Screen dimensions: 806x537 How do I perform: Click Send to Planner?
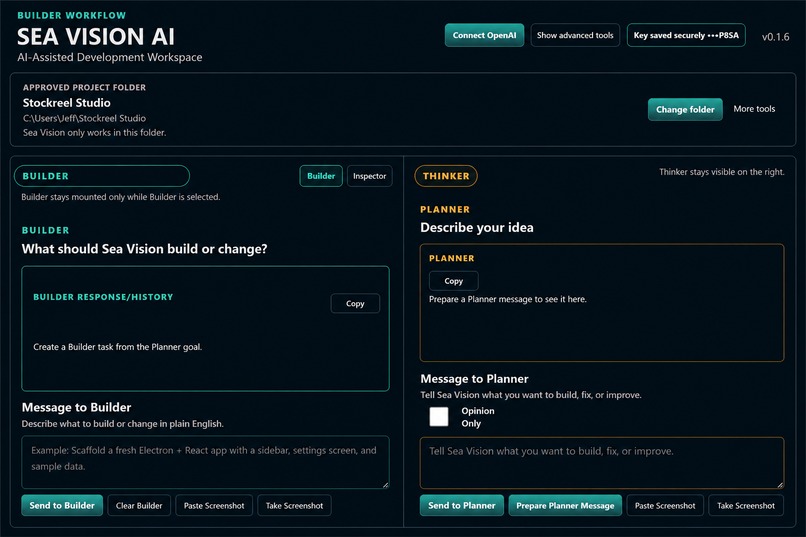tap(462, 506)
